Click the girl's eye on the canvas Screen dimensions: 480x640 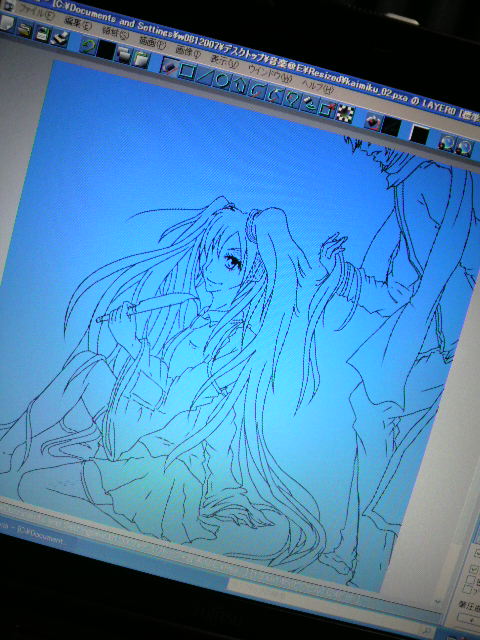233,260
